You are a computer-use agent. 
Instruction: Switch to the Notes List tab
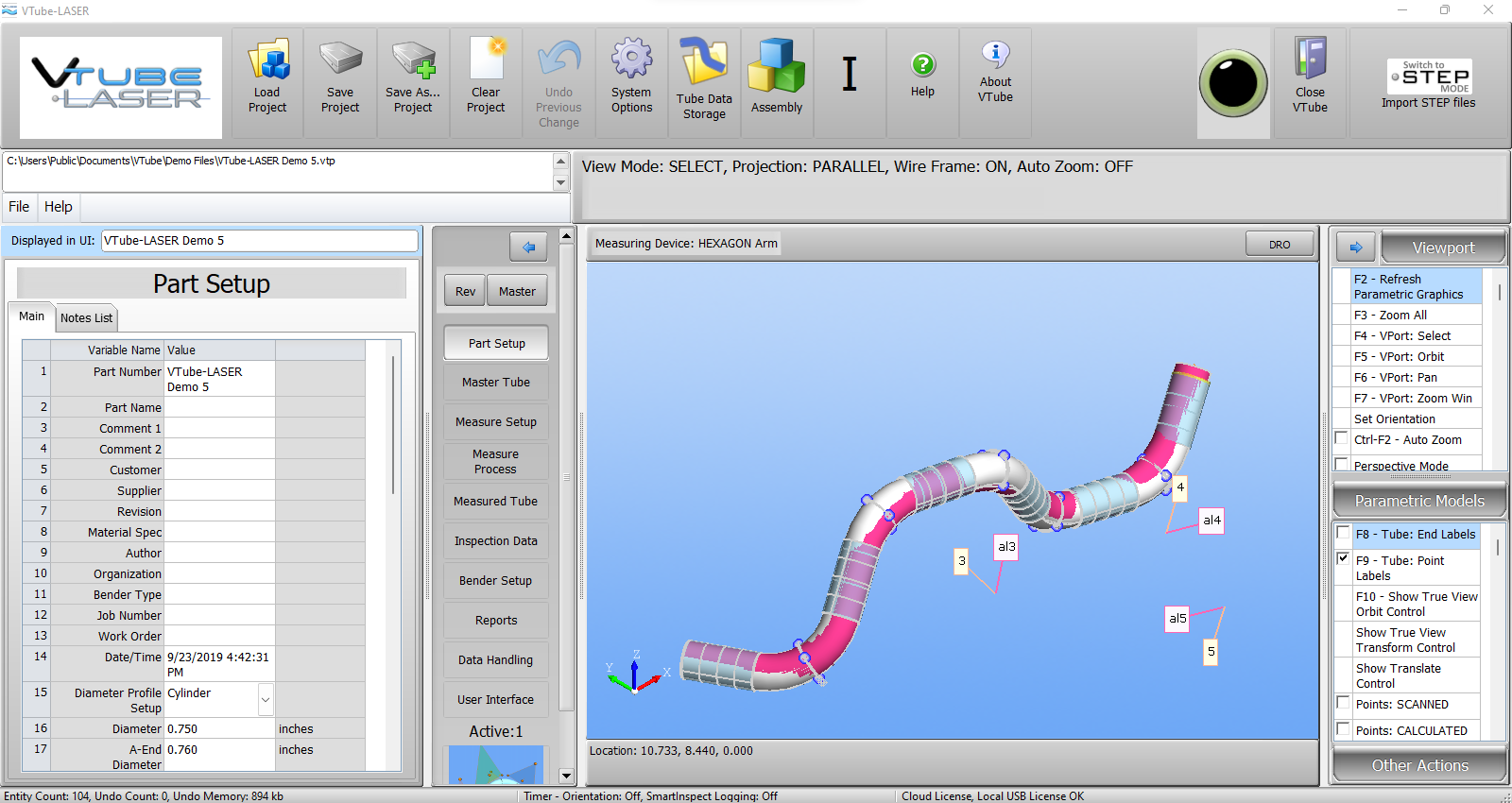86,318
